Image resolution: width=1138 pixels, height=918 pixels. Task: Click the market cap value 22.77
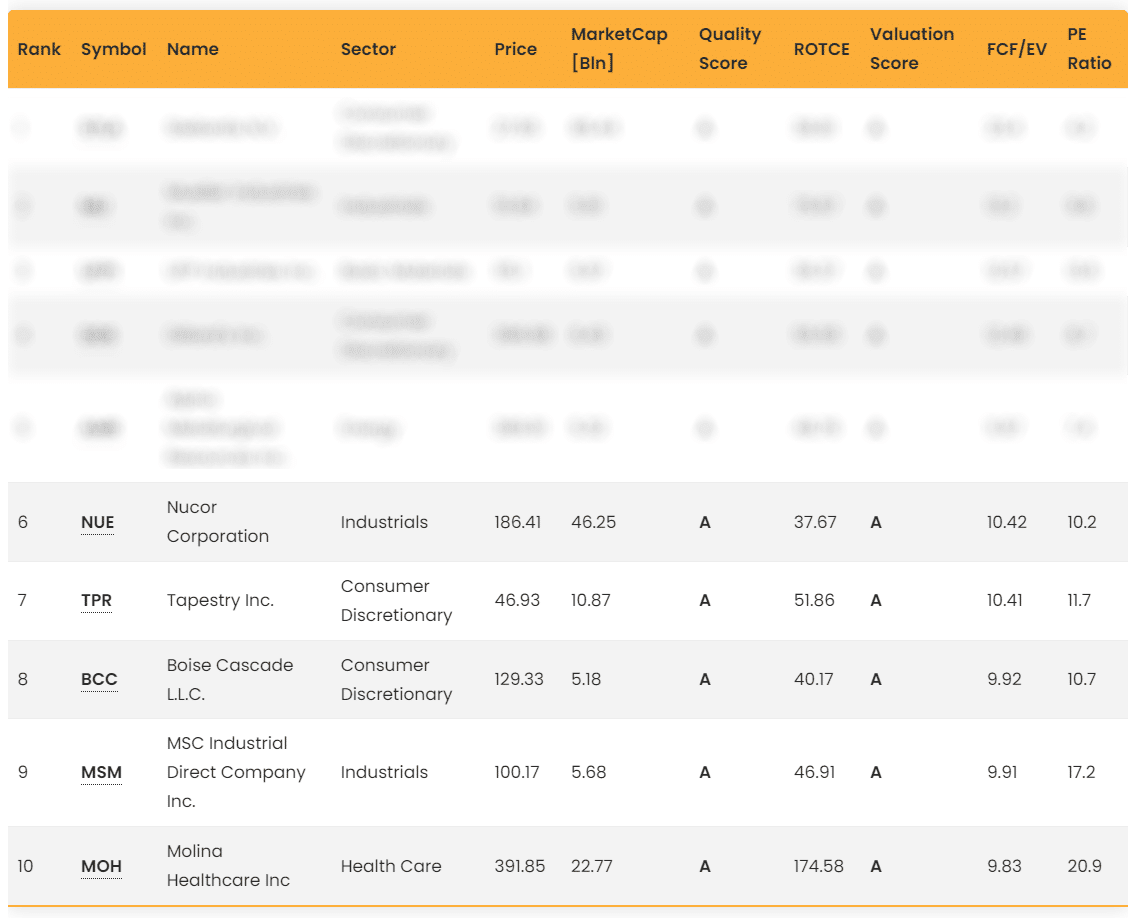[591, 866]
